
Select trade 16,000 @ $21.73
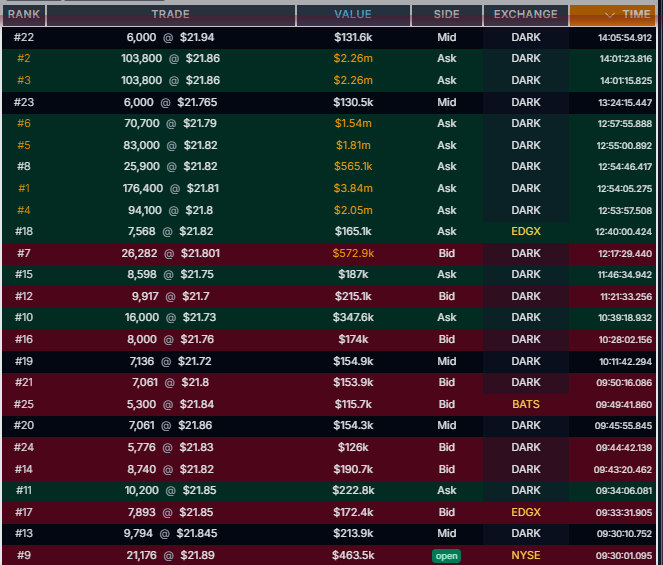(170, 317)
